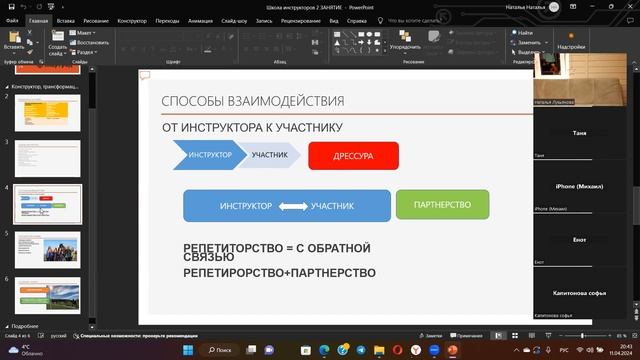Screen dimensions: 640x360
Task: Click the Reset (Восстановить) button
Action: click(x=89, y=42)
